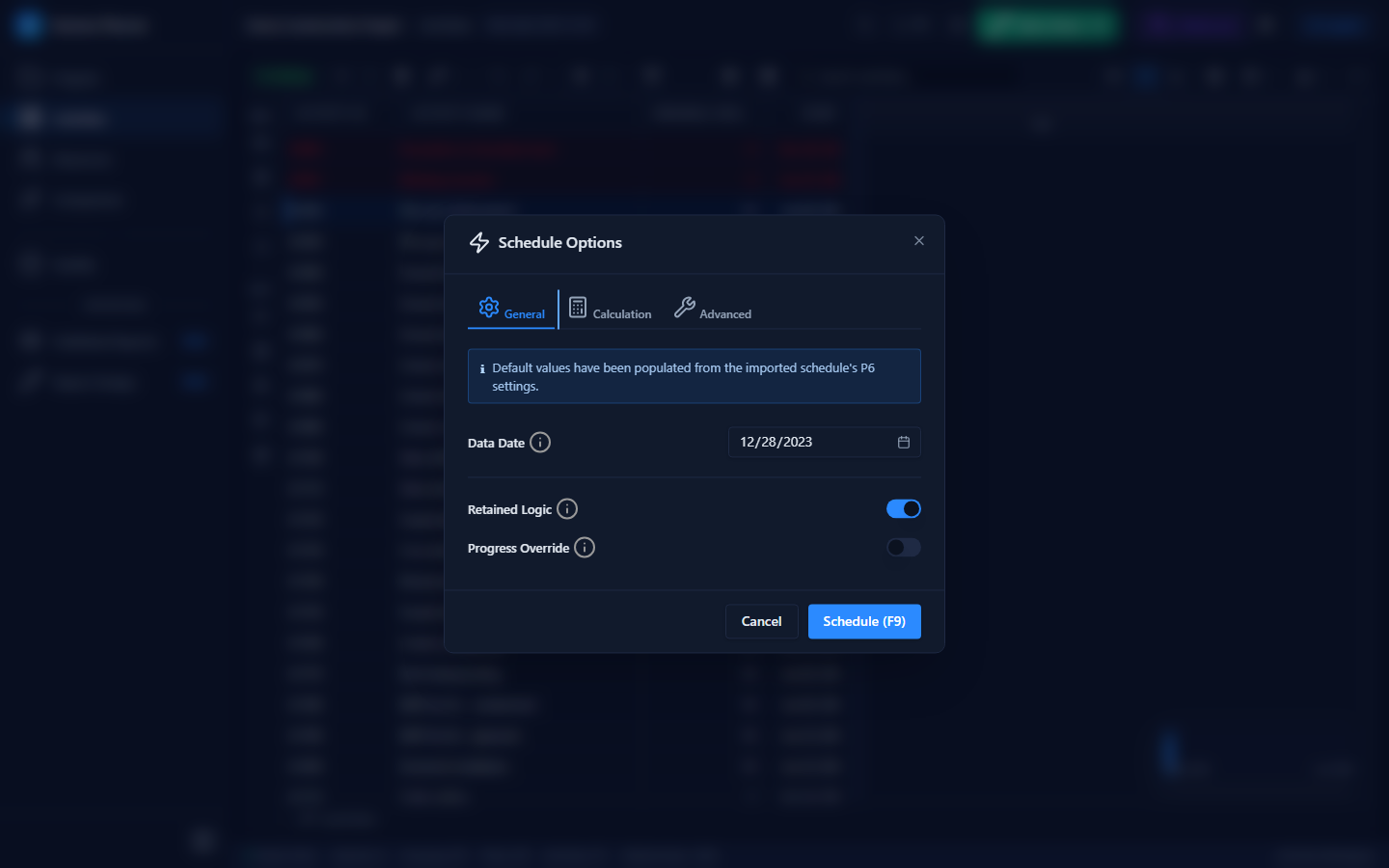Turn off the Retained Logic toggle
Screen dimensions: 1389x868
pyautogui.click(x=903, y=509)
